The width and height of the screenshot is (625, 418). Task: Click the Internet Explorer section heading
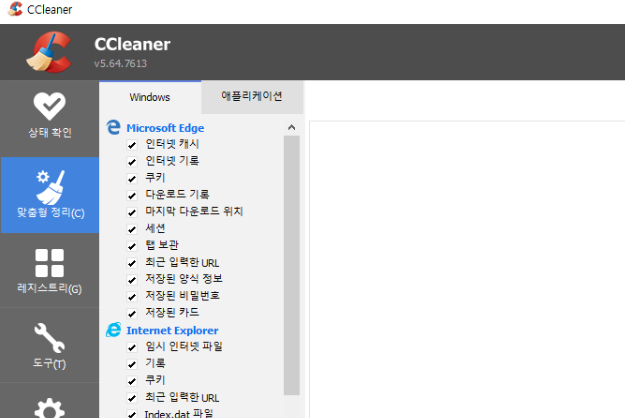tap(172, 330)
